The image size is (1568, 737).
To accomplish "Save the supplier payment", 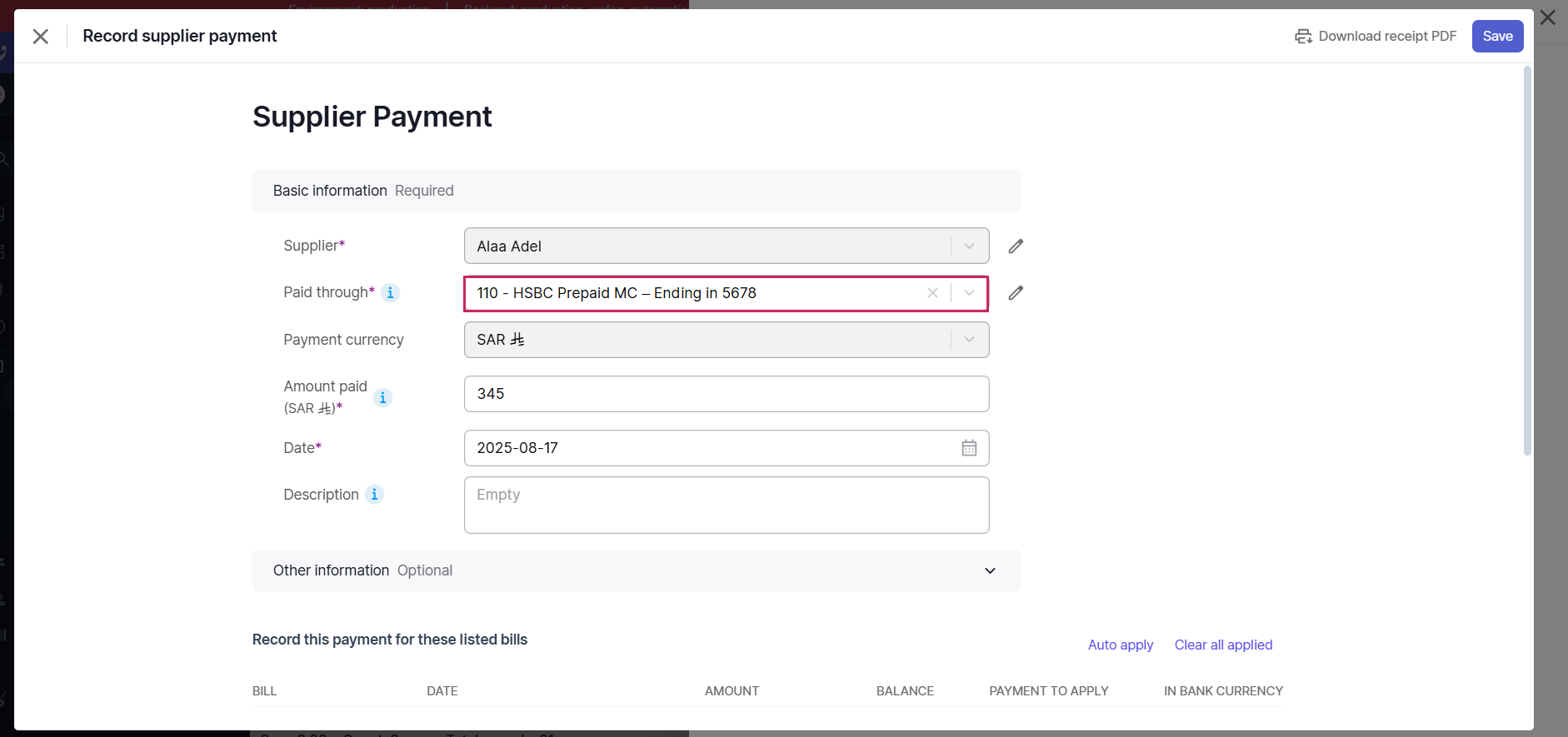I will (x=1496, y=36).
